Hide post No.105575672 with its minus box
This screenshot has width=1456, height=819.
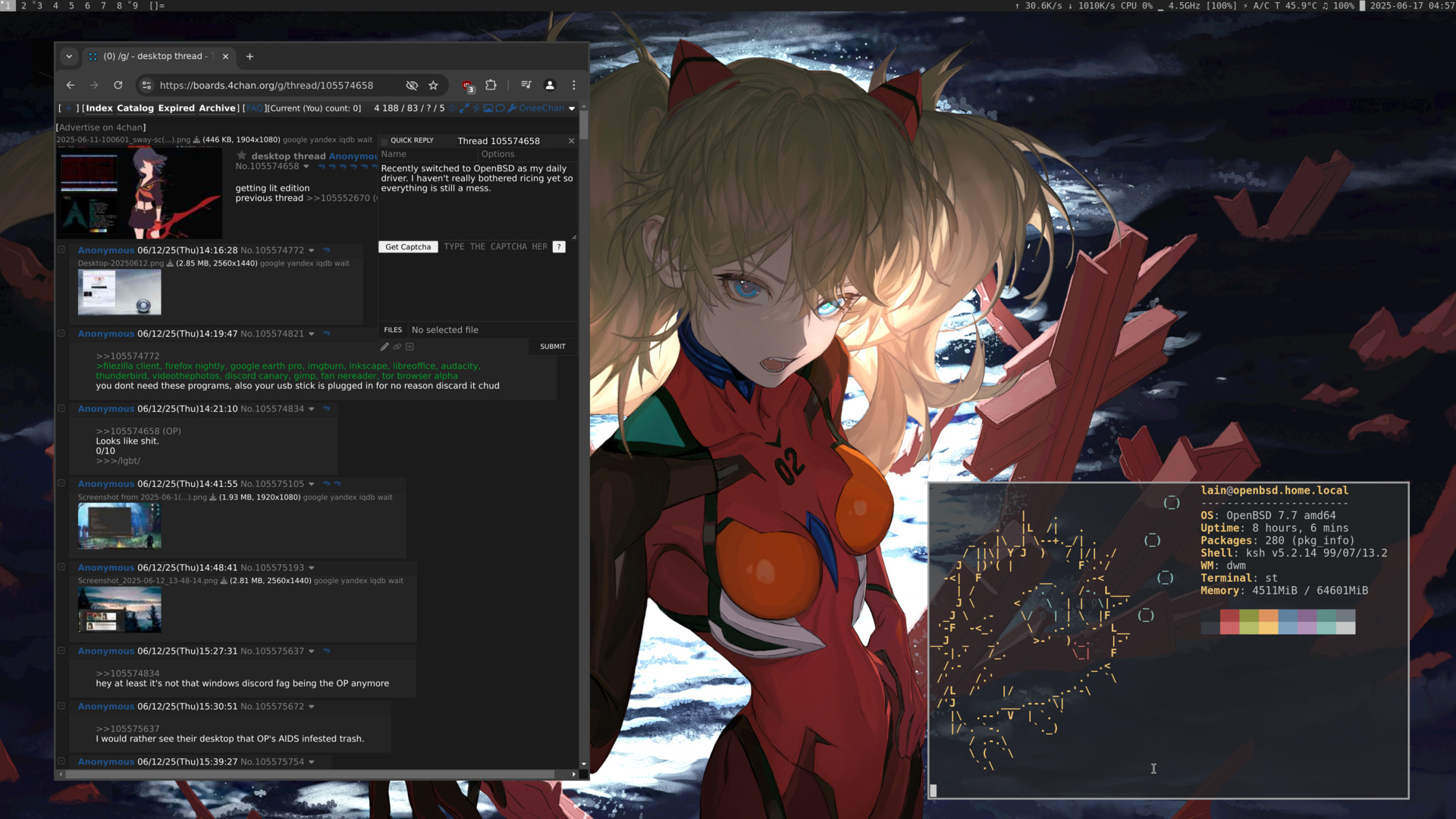pyautogui.click(x=61, y=705)
